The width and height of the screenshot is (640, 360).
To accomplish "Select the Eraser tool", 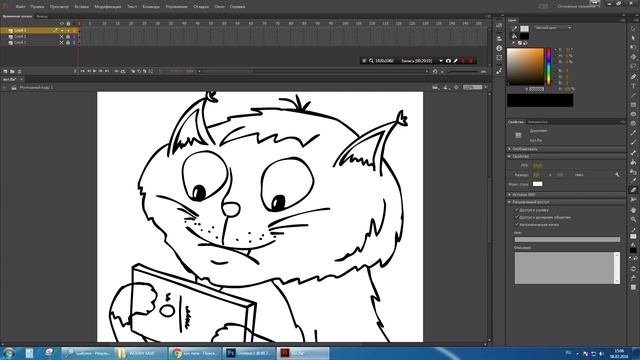I will (x=633, y=190).
